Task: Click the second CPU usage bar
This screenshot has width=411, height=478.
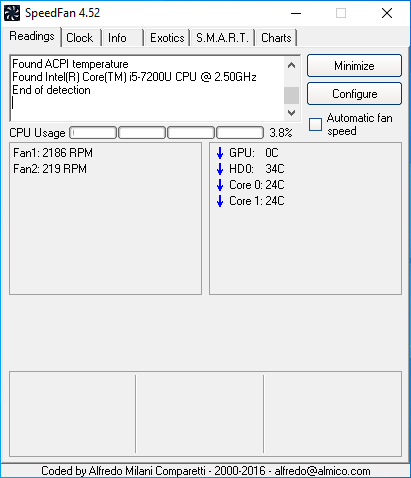Action: (x=142, y=133)
